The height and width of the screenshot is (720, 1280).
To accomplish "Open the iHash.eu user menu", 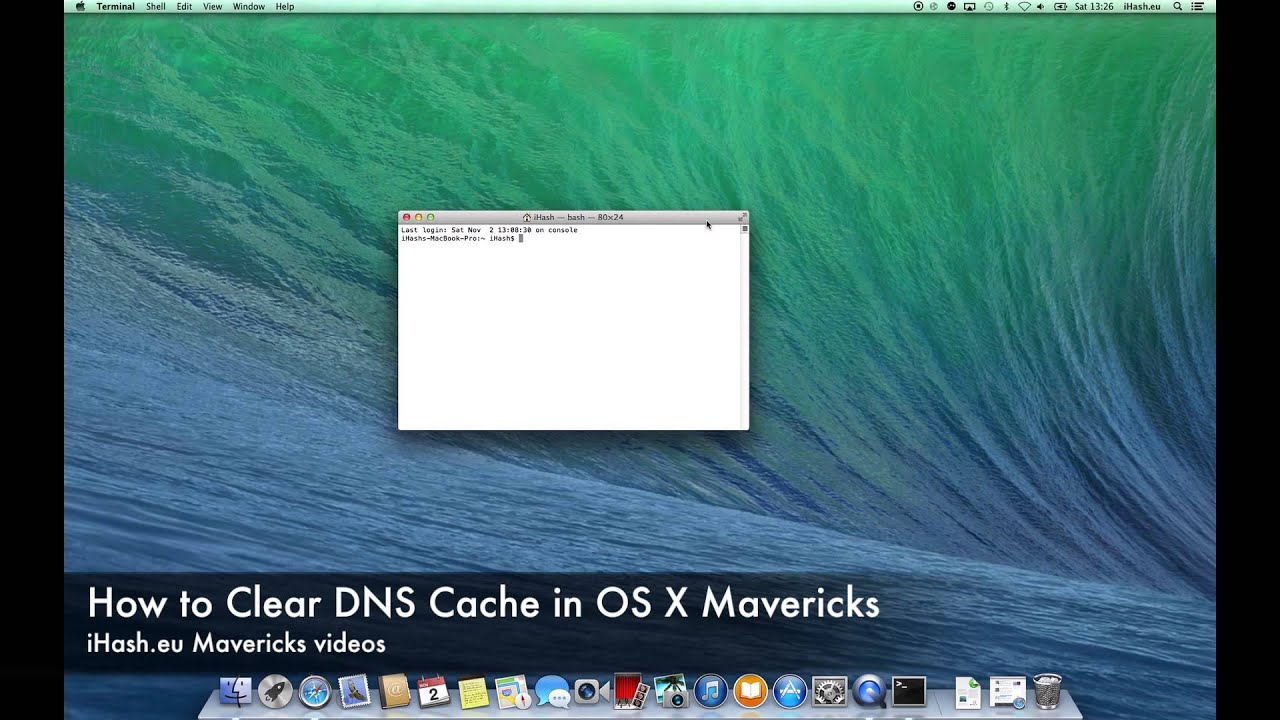I will tap(1142, 6).
